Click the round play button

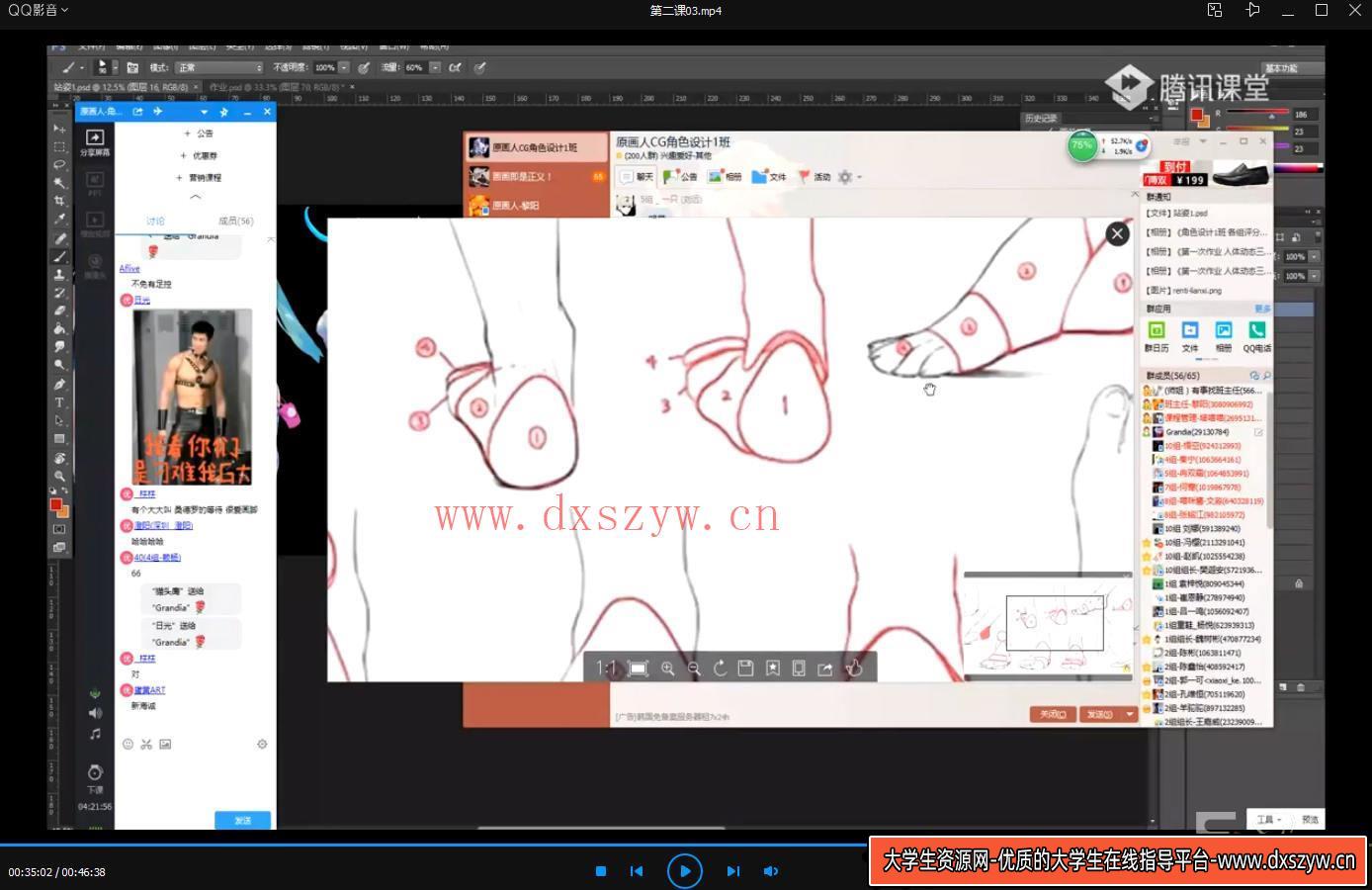685,871
